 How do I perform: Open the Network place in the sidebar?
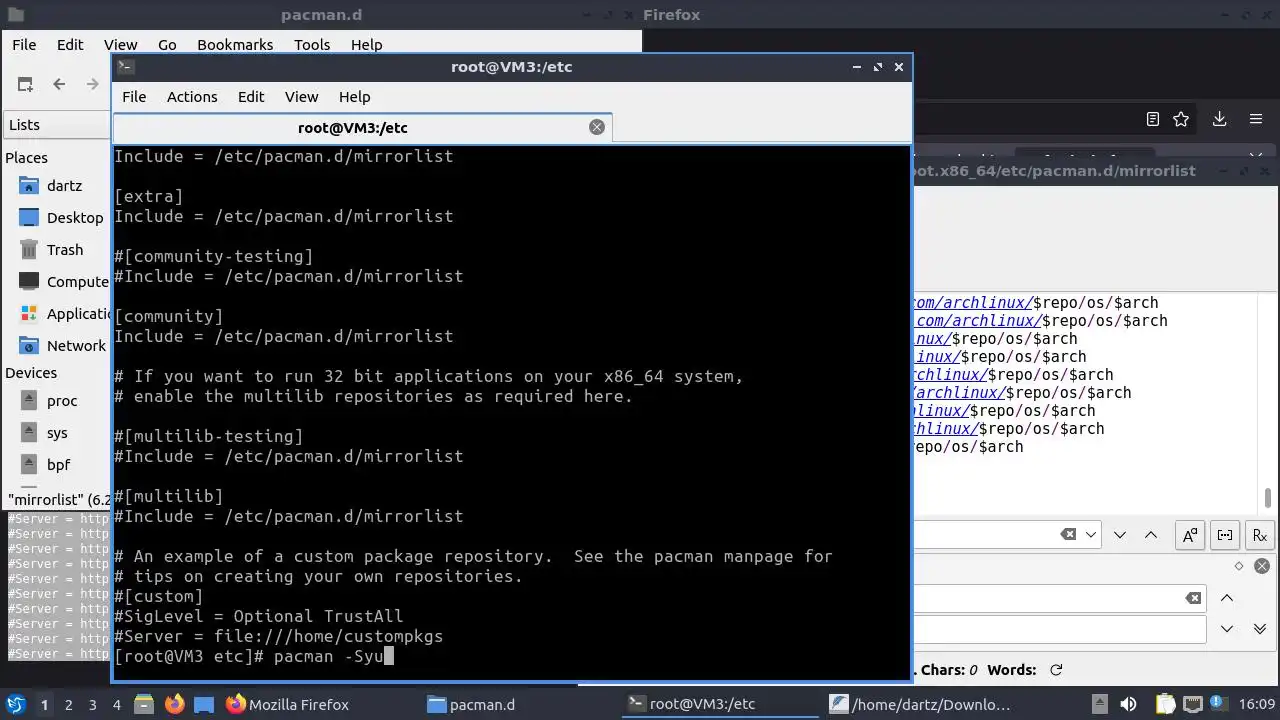[60, 346]
